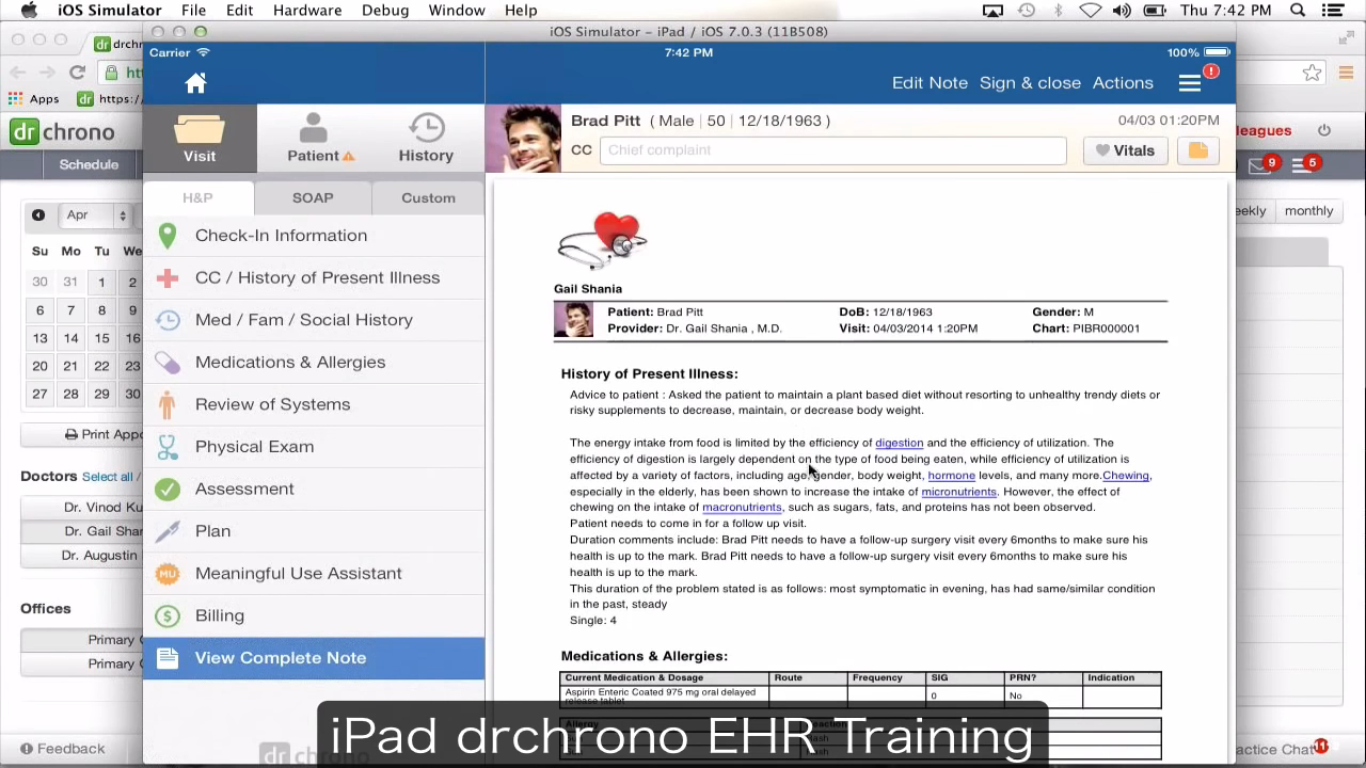Open the hamburger menu with alert badge

1190,83
